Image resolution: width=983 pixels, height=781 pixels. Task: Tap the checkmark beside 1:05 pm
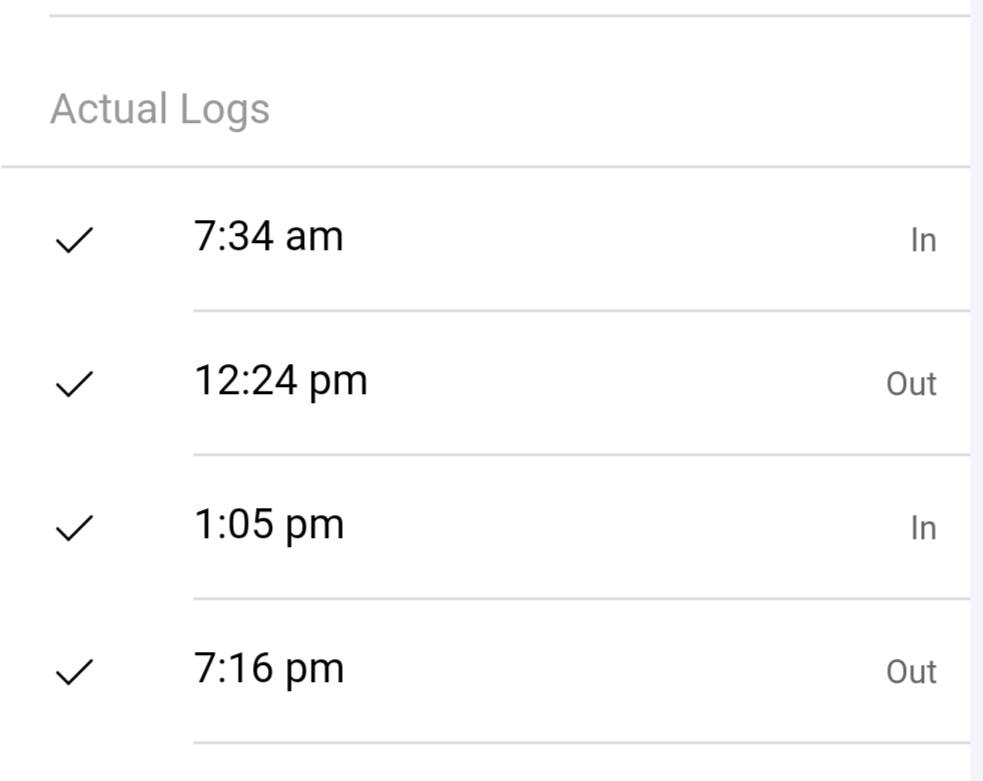74,528
